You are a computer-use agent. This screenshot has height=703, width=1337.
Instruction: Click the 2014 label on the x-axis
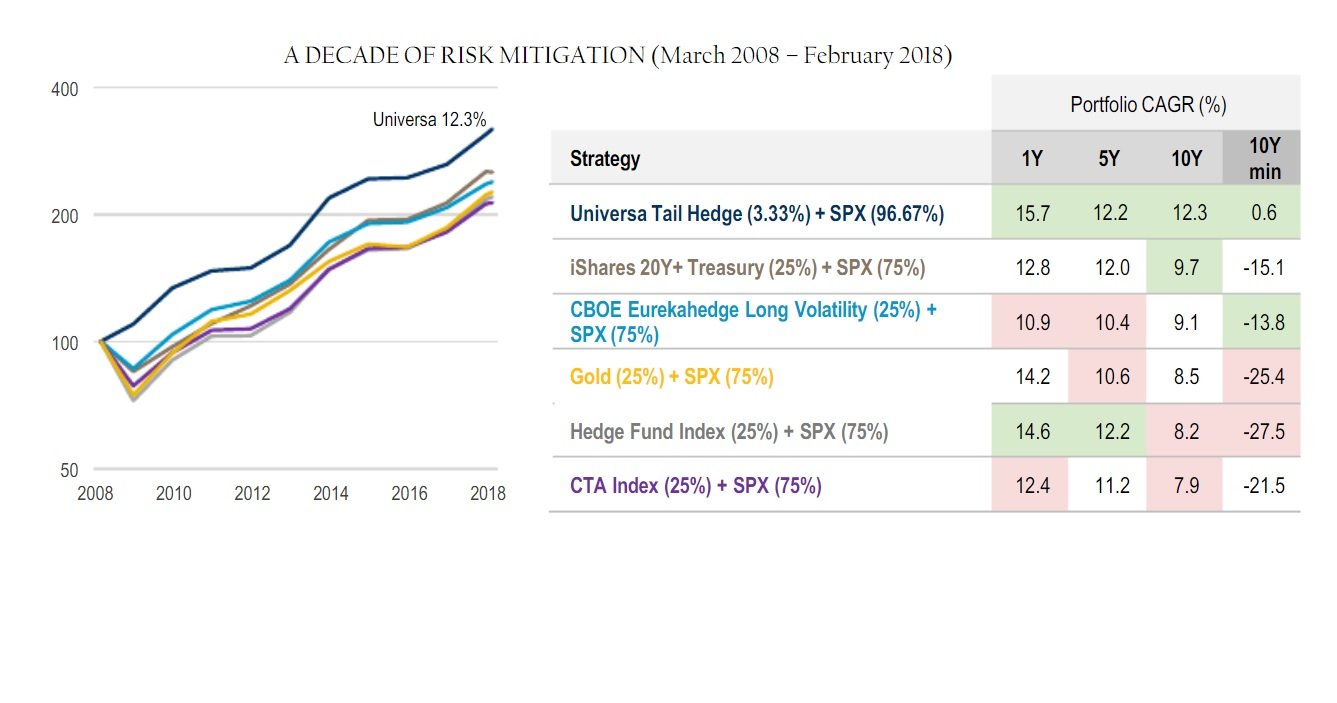pyautogui.click(x=330, y=493)
